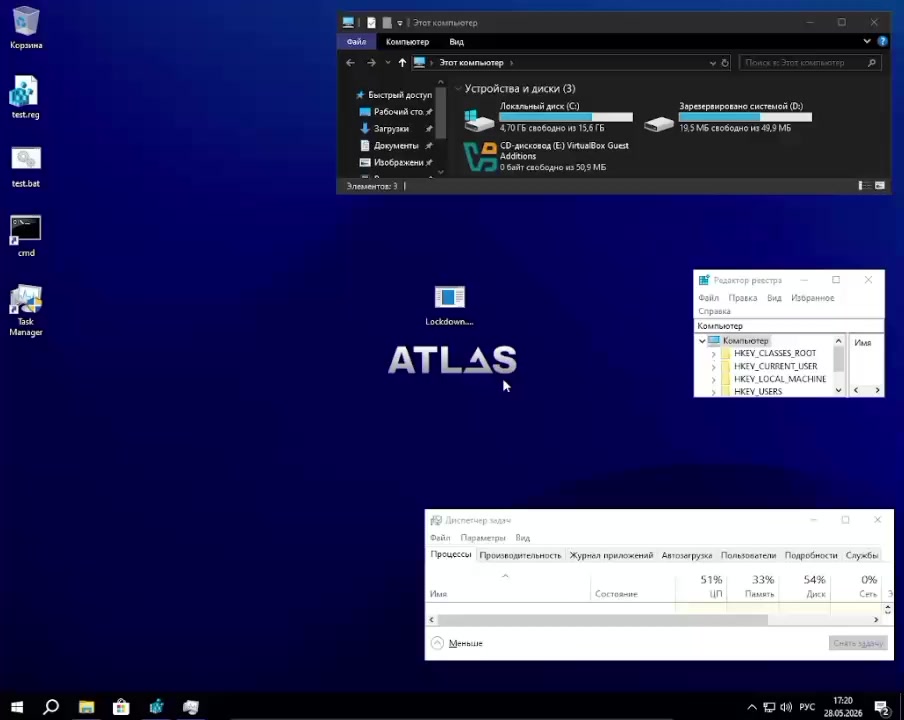Open File Explorer from taskbar
The width and height of the screenshot is (904, 720).
coord(86,707)
